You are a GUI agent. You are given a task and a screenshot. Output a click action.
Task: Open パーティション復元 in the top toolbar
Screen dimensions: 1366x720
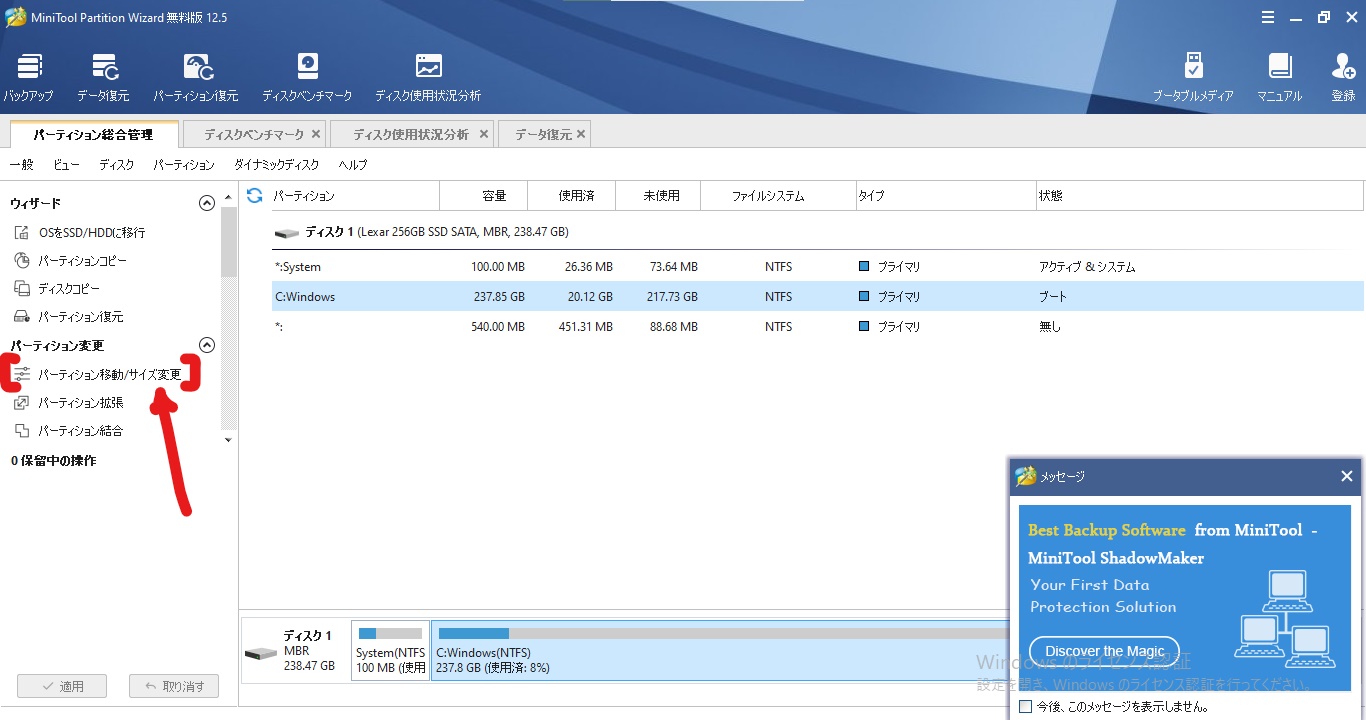point(196,78)
